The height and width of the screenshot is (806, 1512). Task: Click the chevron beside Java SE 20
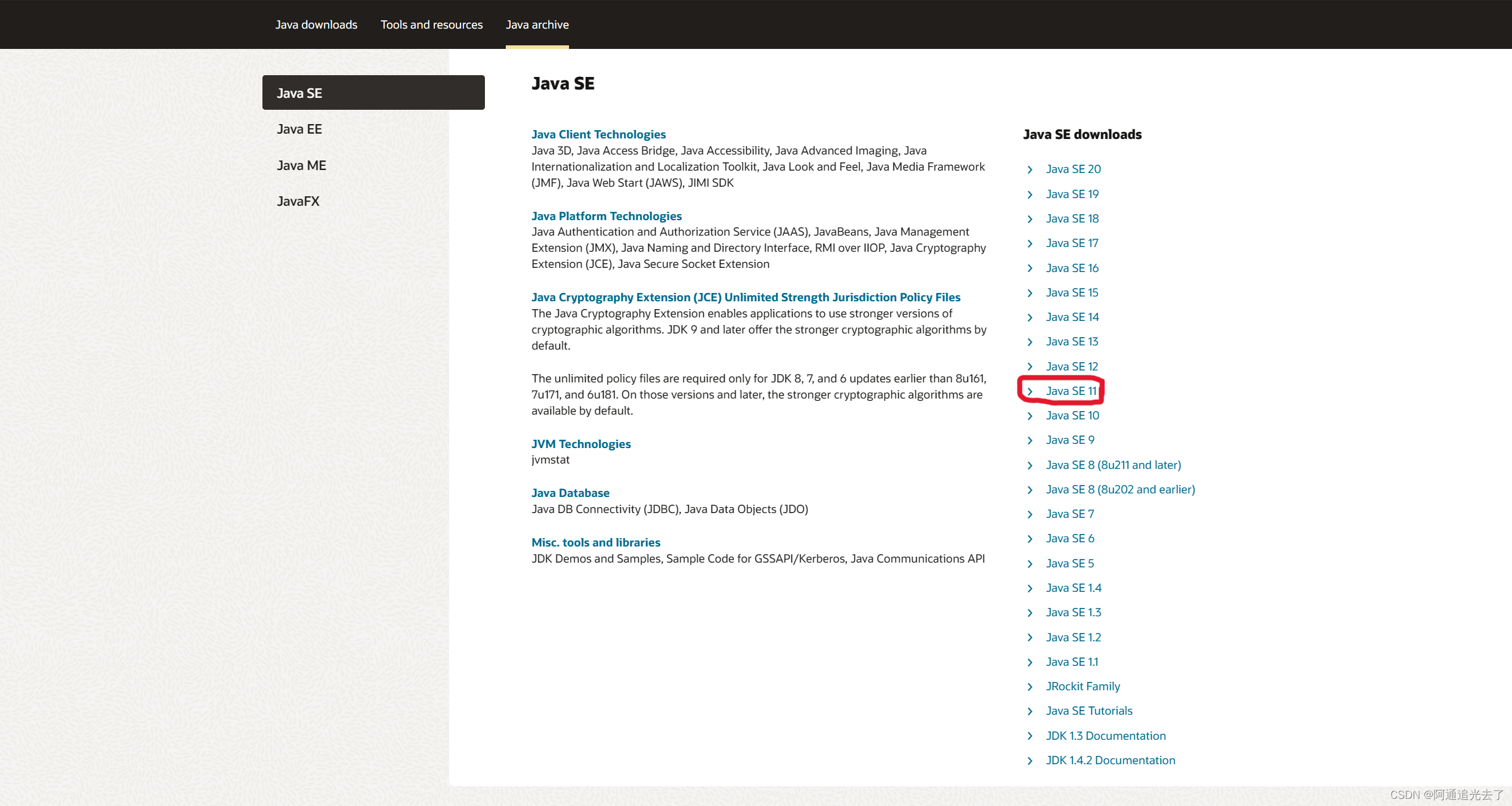point(1030,169)
